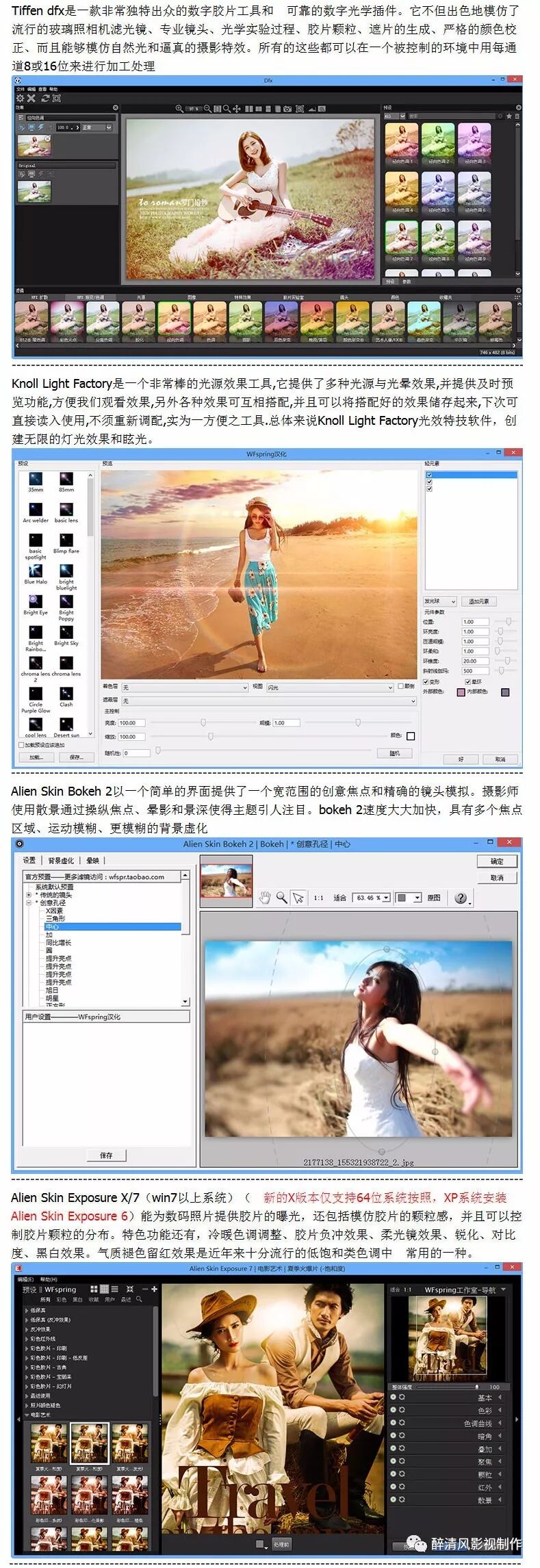Click the search magnifier in Exposure presets
The width and height of the screenshot is (540, 1568).
139,1298
